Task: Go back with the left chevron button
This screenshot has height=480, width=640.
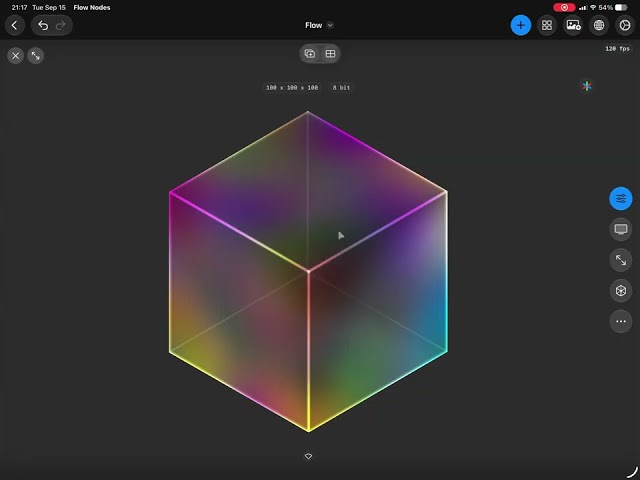Action: click(15, 25)
